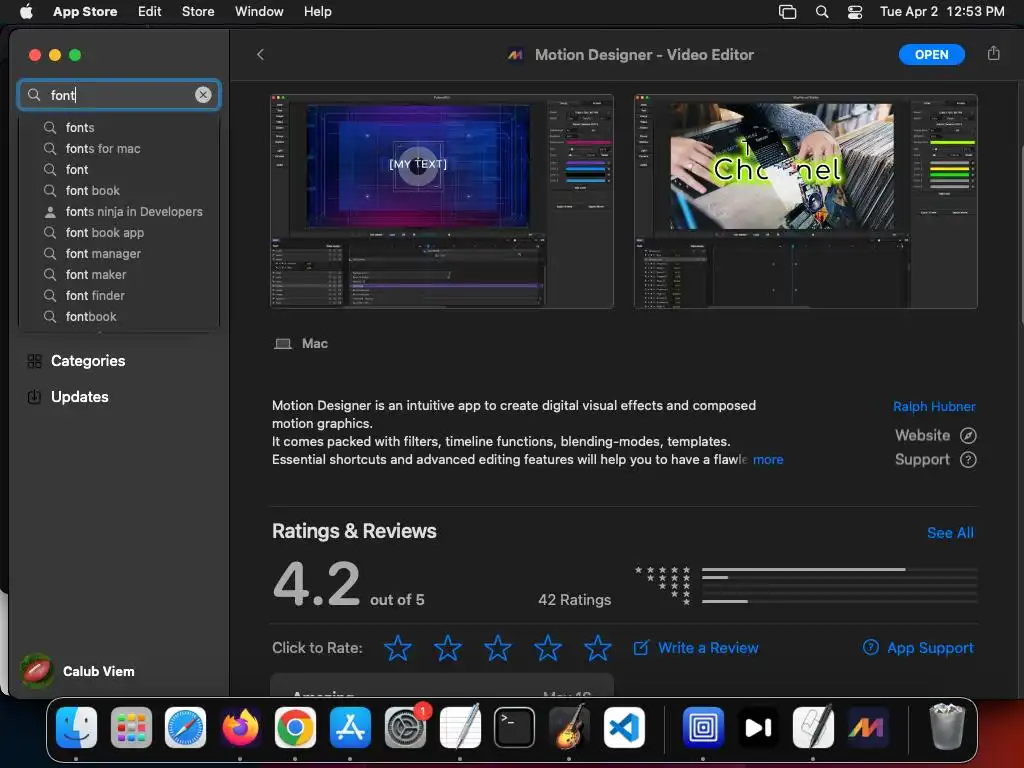Open the Ralph Hubner developer link

(x=934, y=406)
